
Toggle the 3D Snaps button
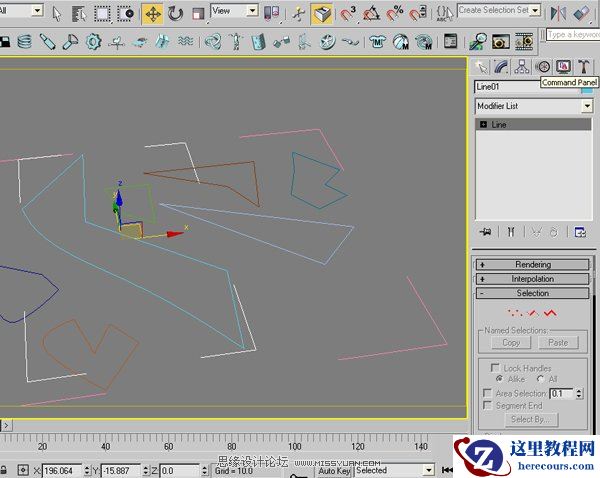[348, 14]
